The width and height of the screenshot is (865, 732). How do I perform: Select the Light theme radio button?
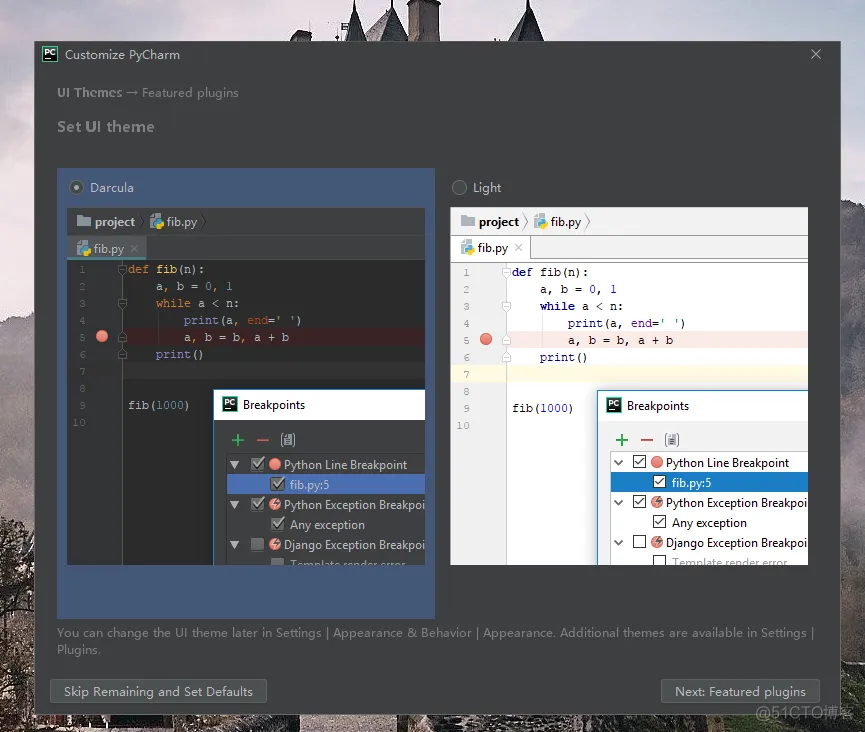459,188
